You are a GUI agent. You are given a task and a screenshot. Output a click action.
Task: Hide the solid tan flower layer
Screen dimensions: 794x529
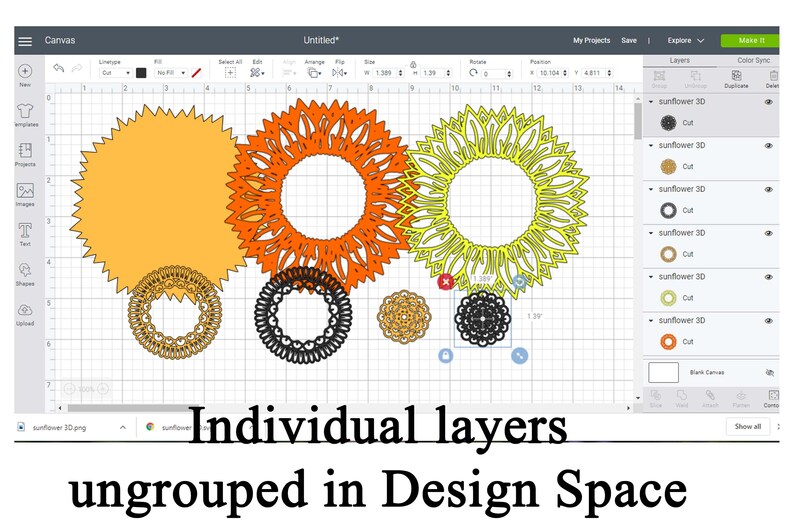[x=768, y=146]
